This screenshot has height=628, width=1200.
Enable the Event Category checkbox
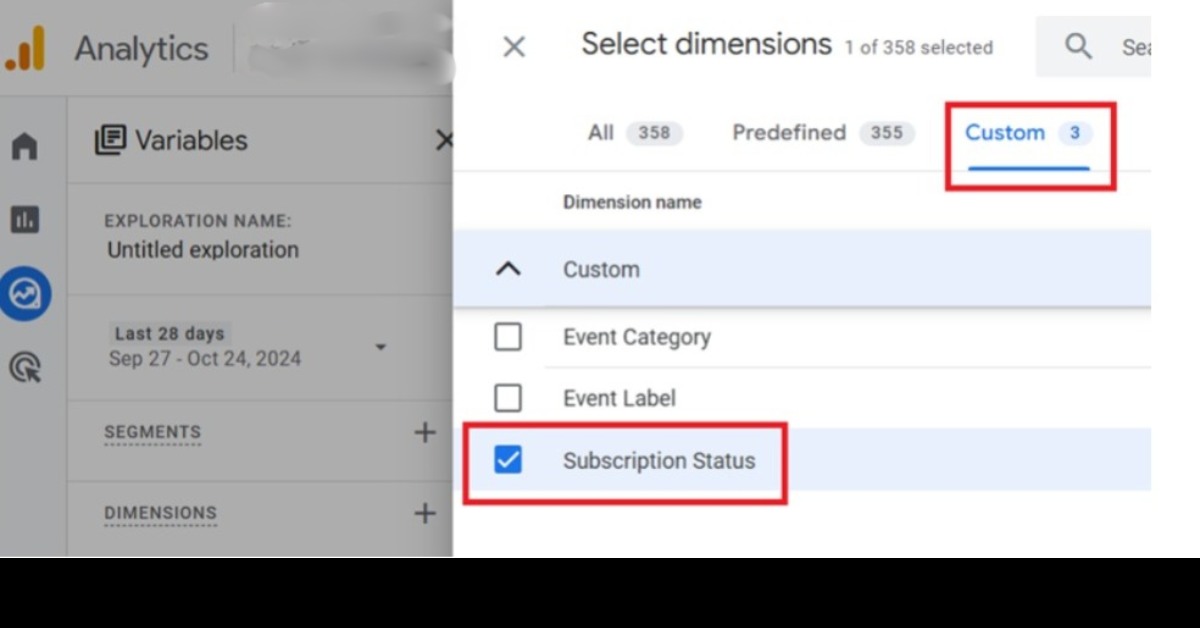tap(508, 337)
